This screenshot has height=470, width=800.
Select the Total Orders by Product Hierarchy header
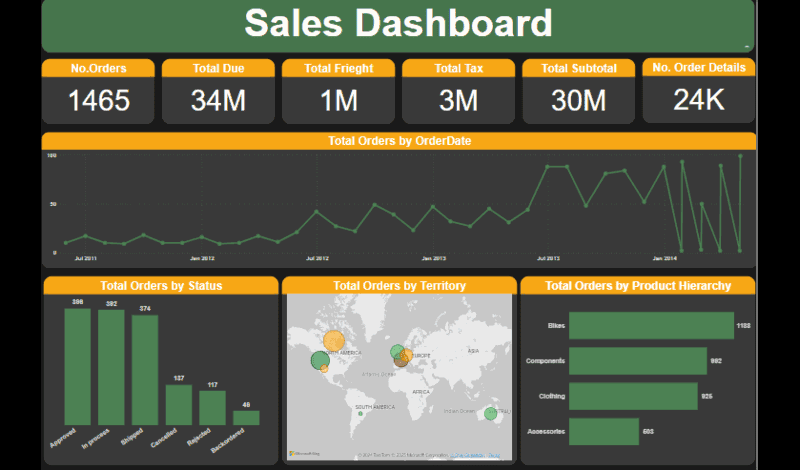pos(638,285)
